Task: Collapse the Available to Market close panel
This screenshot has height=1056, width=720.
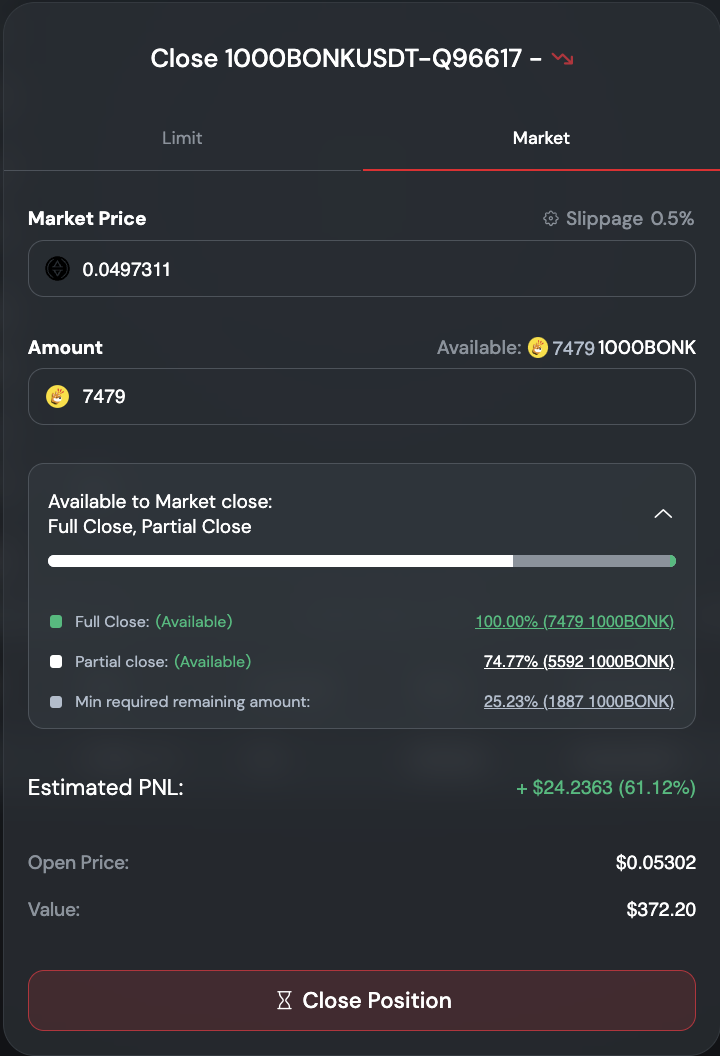Action: pos(663,514)
